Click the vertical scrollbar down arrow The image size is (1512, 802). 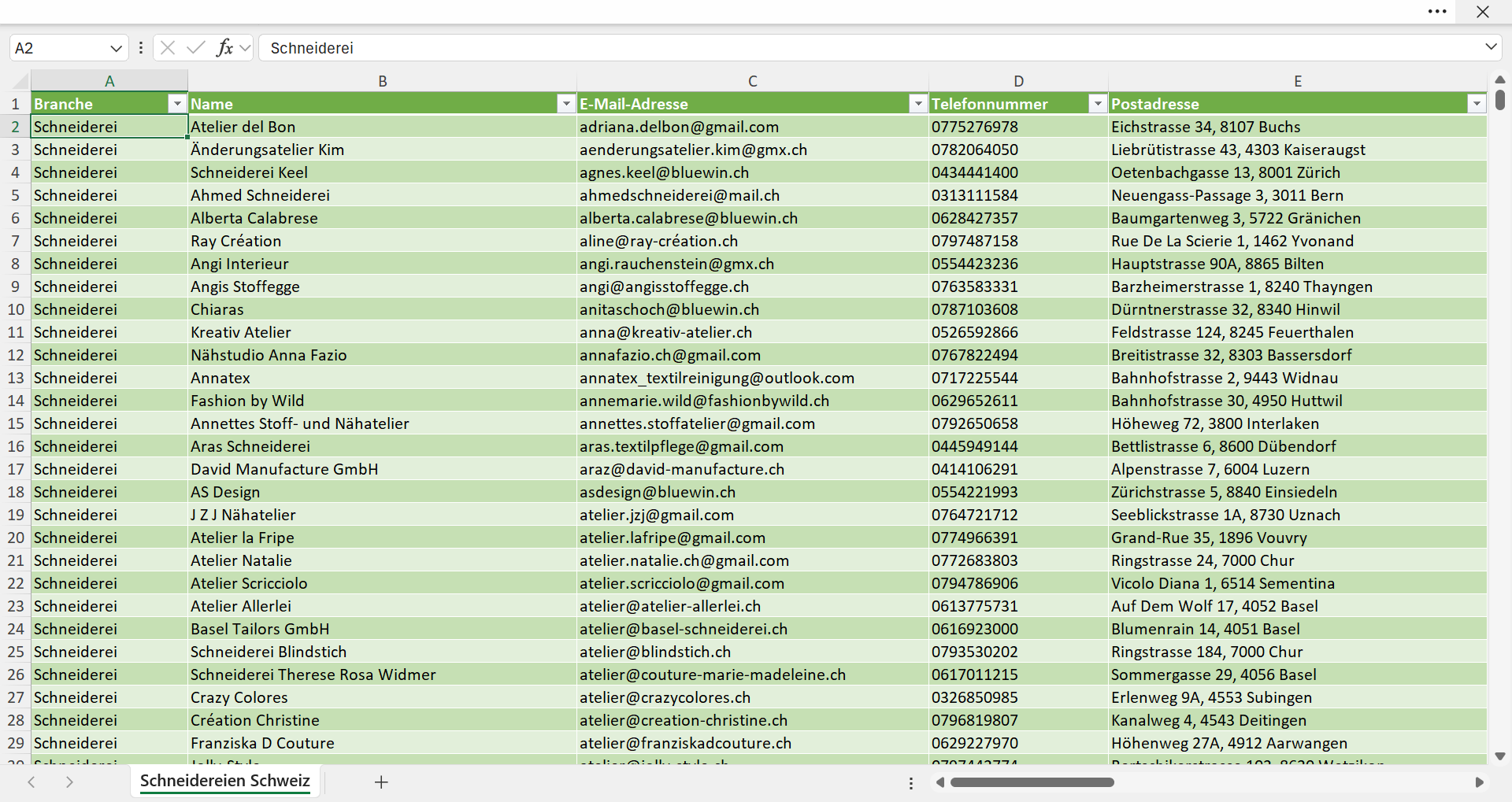click(x=1500, y=756)
